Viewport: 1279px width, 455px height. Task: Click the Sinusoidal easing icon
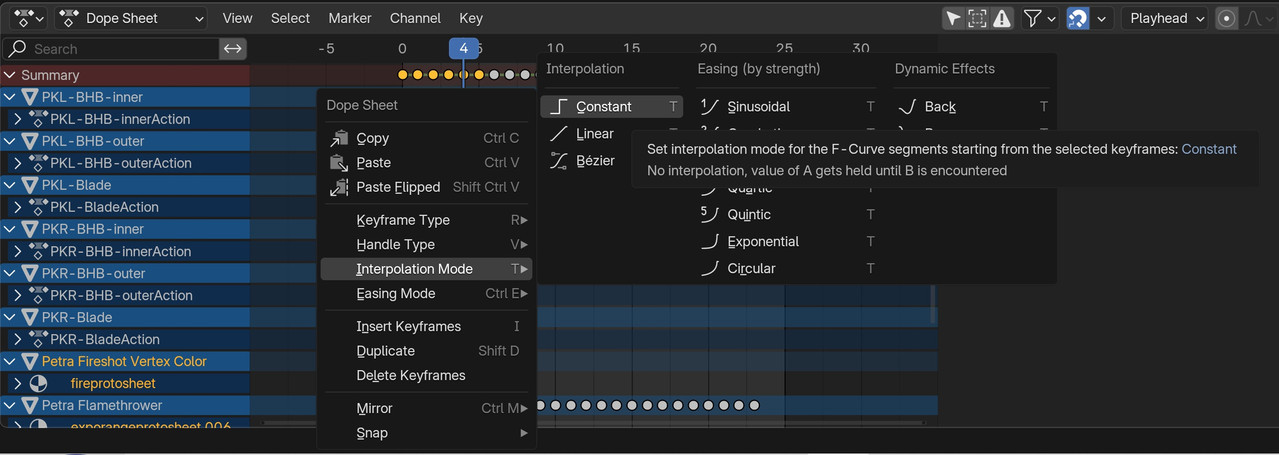pos(710,106)
